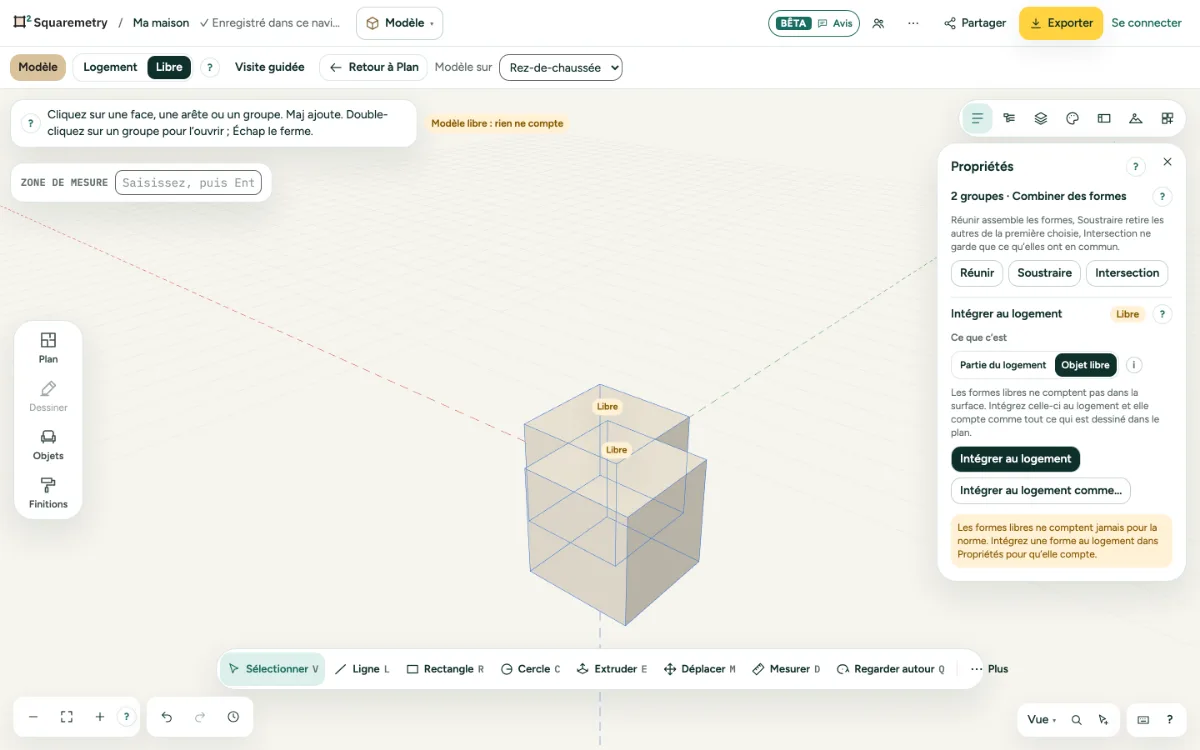Focus the Zone de mesure input field
This screenshot has height=750, width=1200.
point(188,183)
